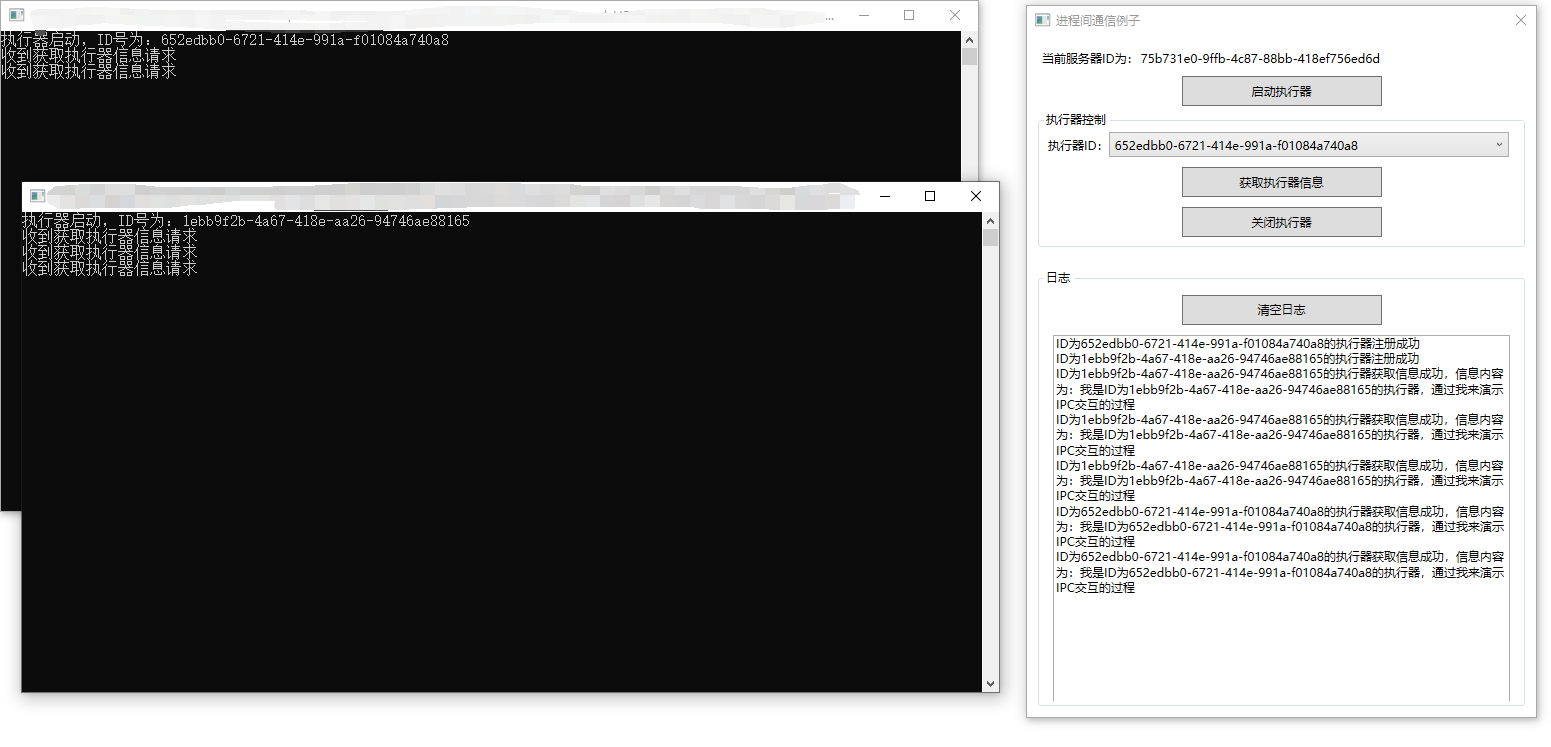Screen dimensions: 1551x747
Task: Click the title bar icon of back console window
Action: 16,15
